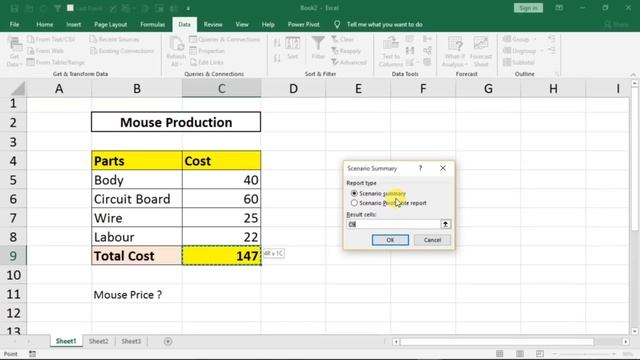Click the help question mark in Scenario Summary
The image size is (640, 360).
[420, 168]
